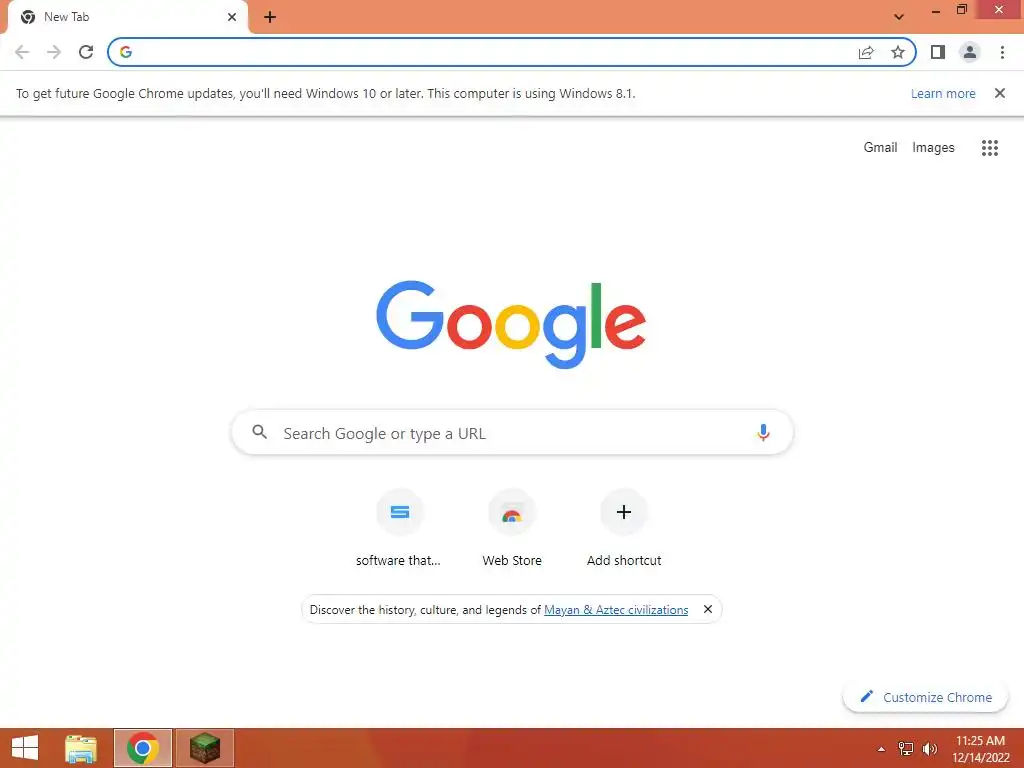Start voice search with microphone icon
The width and height of the screenshot is (1024, 768).
tap(763, 432)
